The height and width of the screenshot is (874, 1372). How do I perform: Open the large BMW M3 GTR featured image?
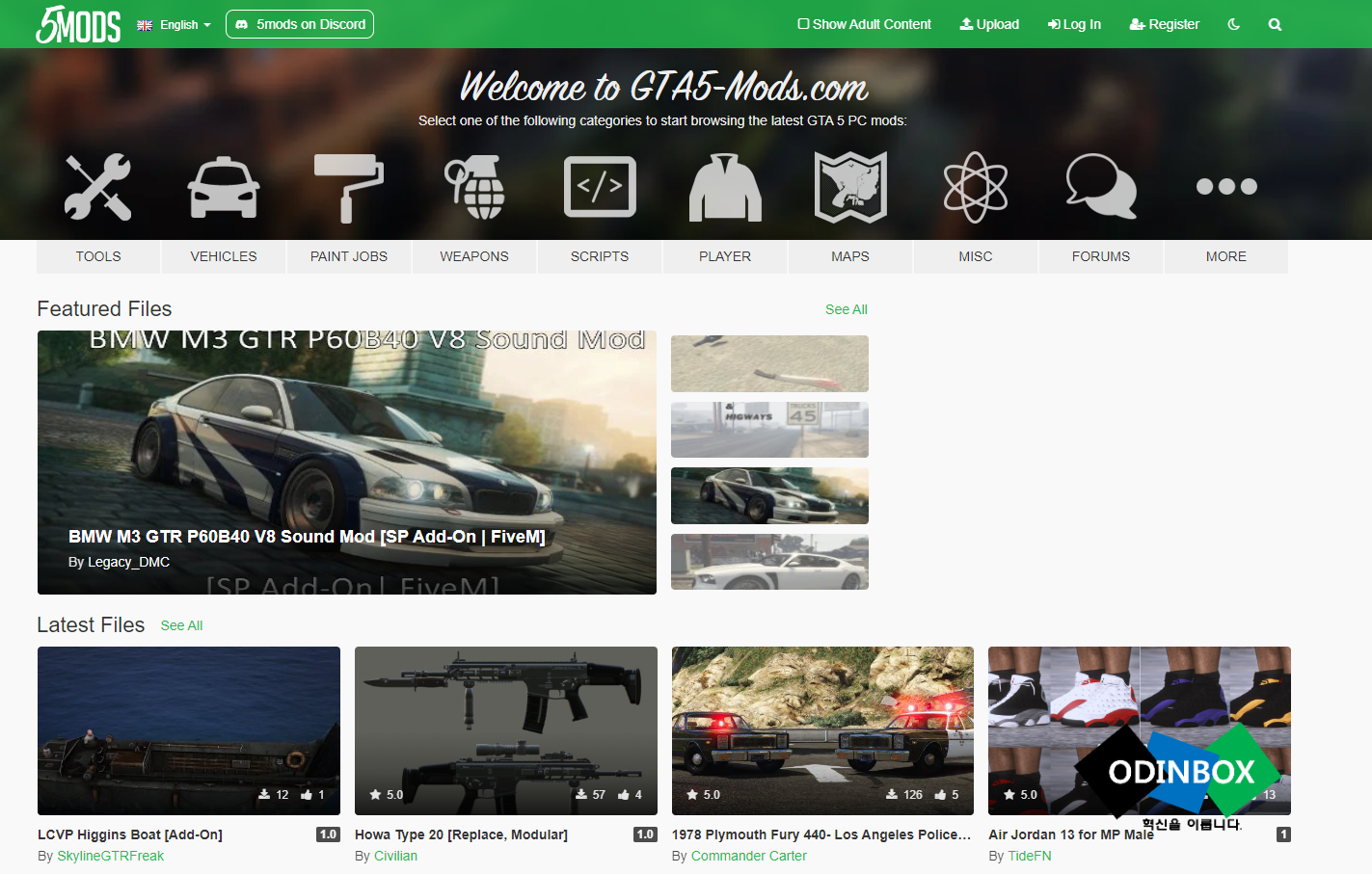[347, 463]
